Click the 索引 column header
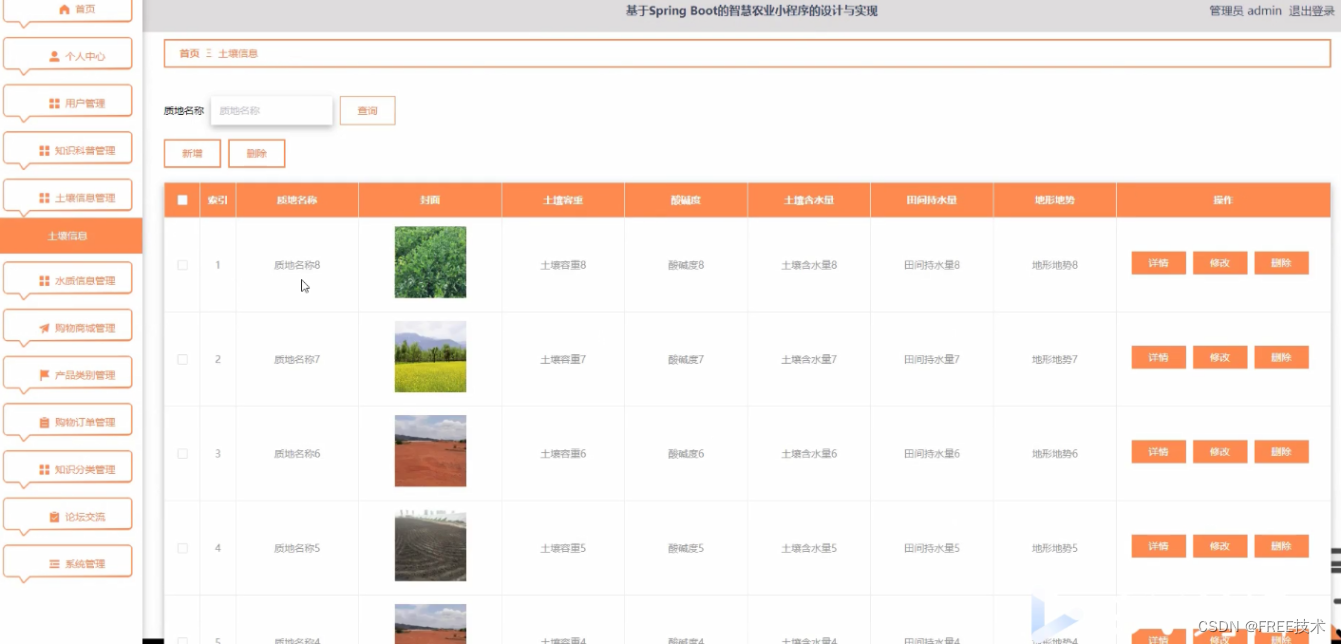Screen dimensions: 1341x644 point(218,200)
